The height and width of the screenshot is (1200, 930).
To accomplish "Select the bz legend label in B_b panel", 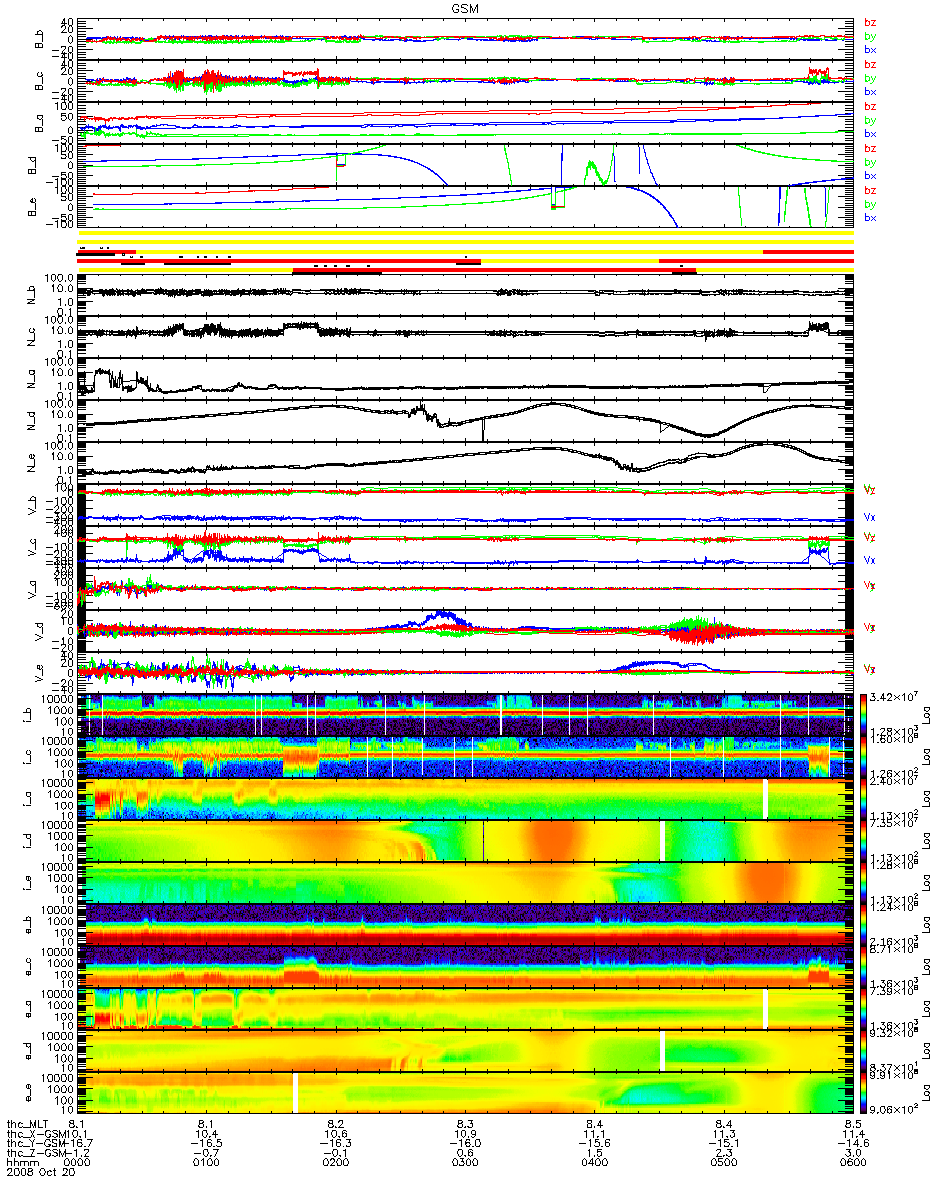I will point(870,22).
